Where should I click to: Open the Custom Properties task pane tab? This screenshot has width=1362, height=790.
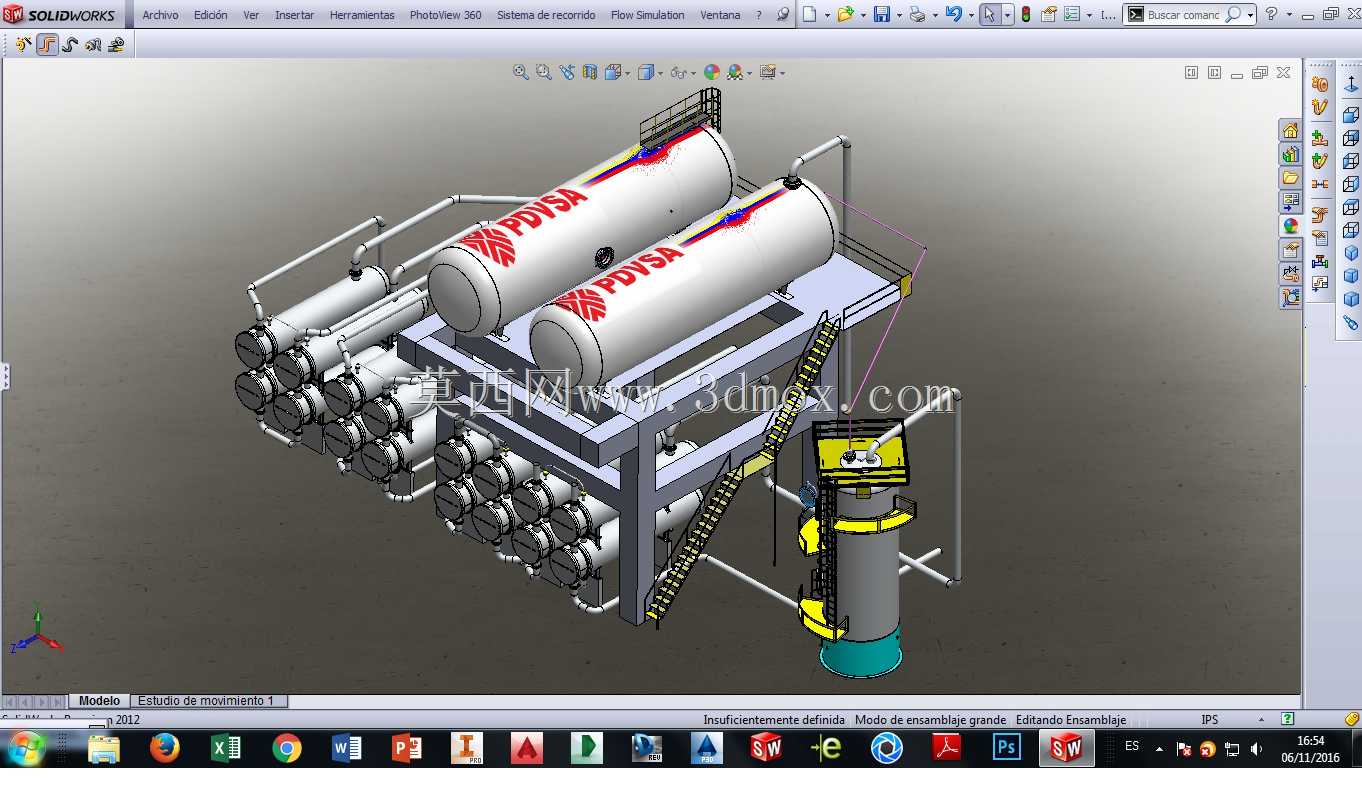coord(1291,250)
